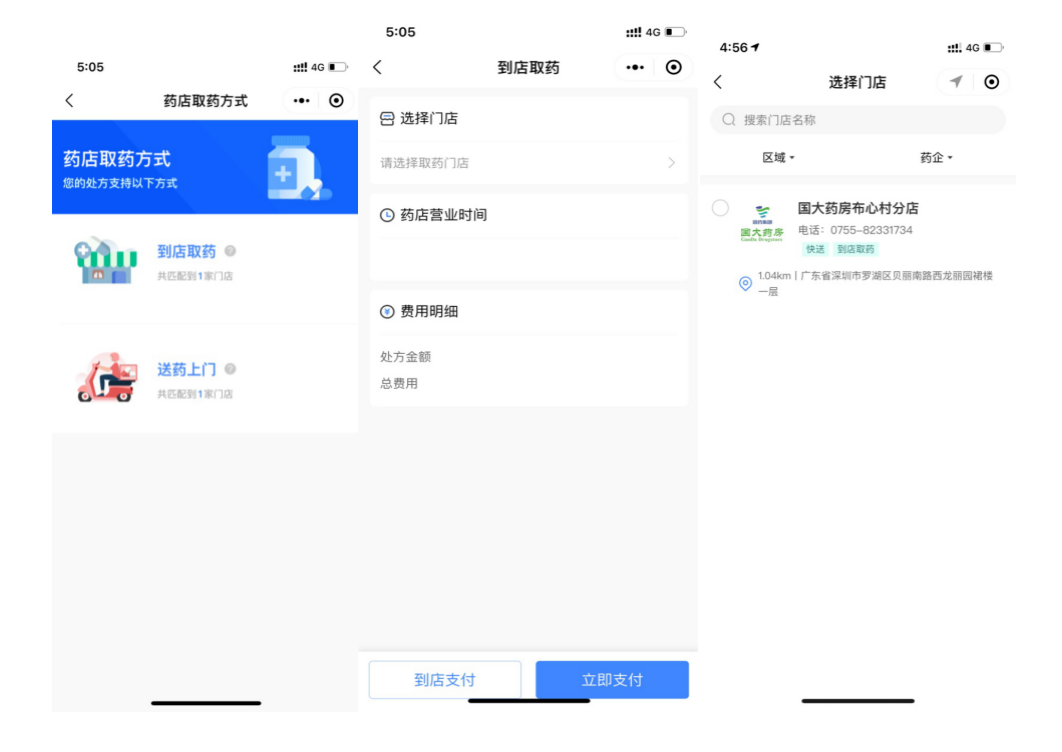Tap the close target icon on 选择门店 screen
Screen dimensions: 1062x752
[x=992, y=82]
